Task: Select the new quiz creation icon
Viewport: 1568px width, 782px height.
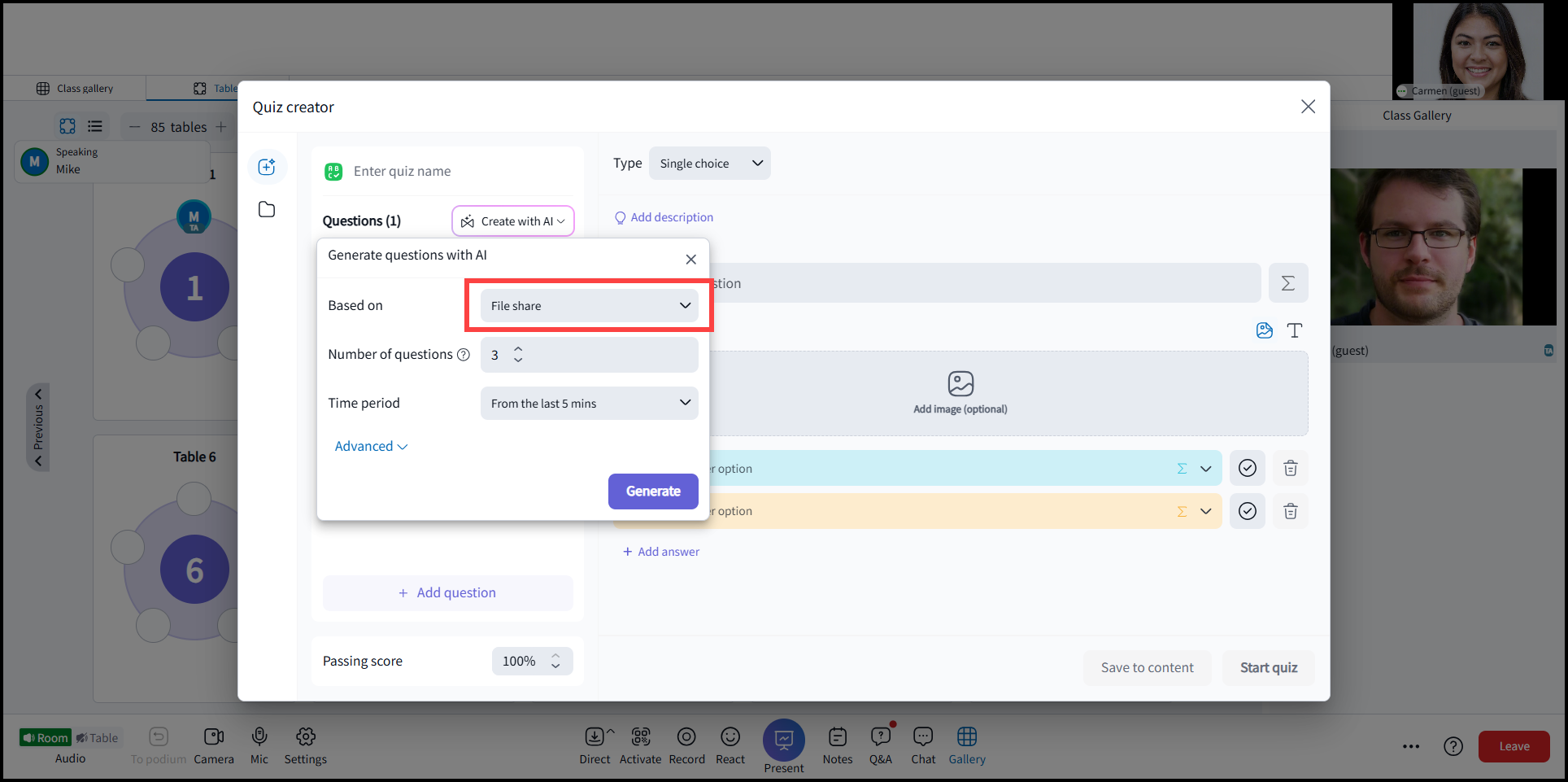Action: click(267, 167)
